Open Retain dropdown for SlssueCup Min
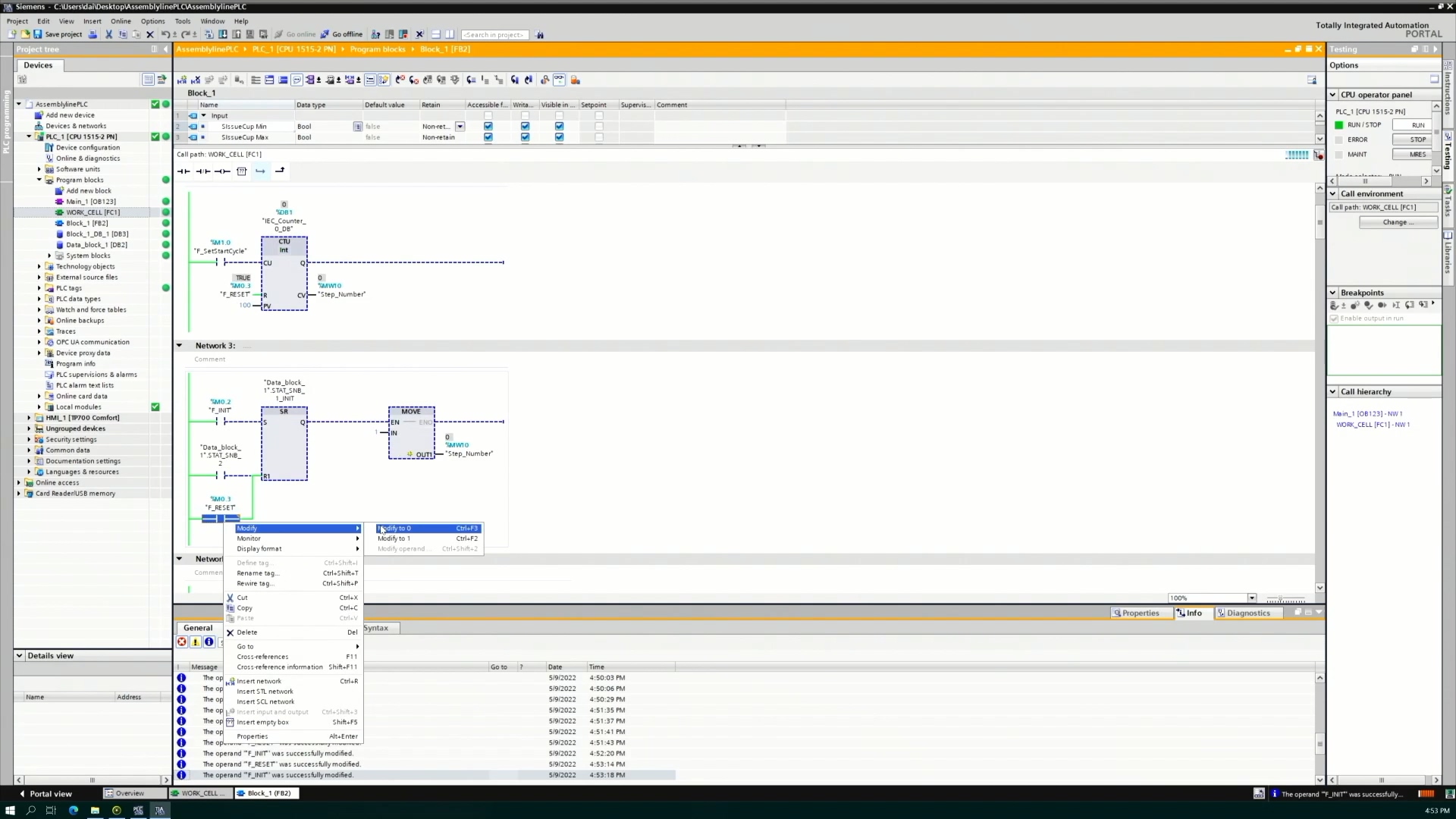This screenshot has height=819, width=1456. click(460, 127)
